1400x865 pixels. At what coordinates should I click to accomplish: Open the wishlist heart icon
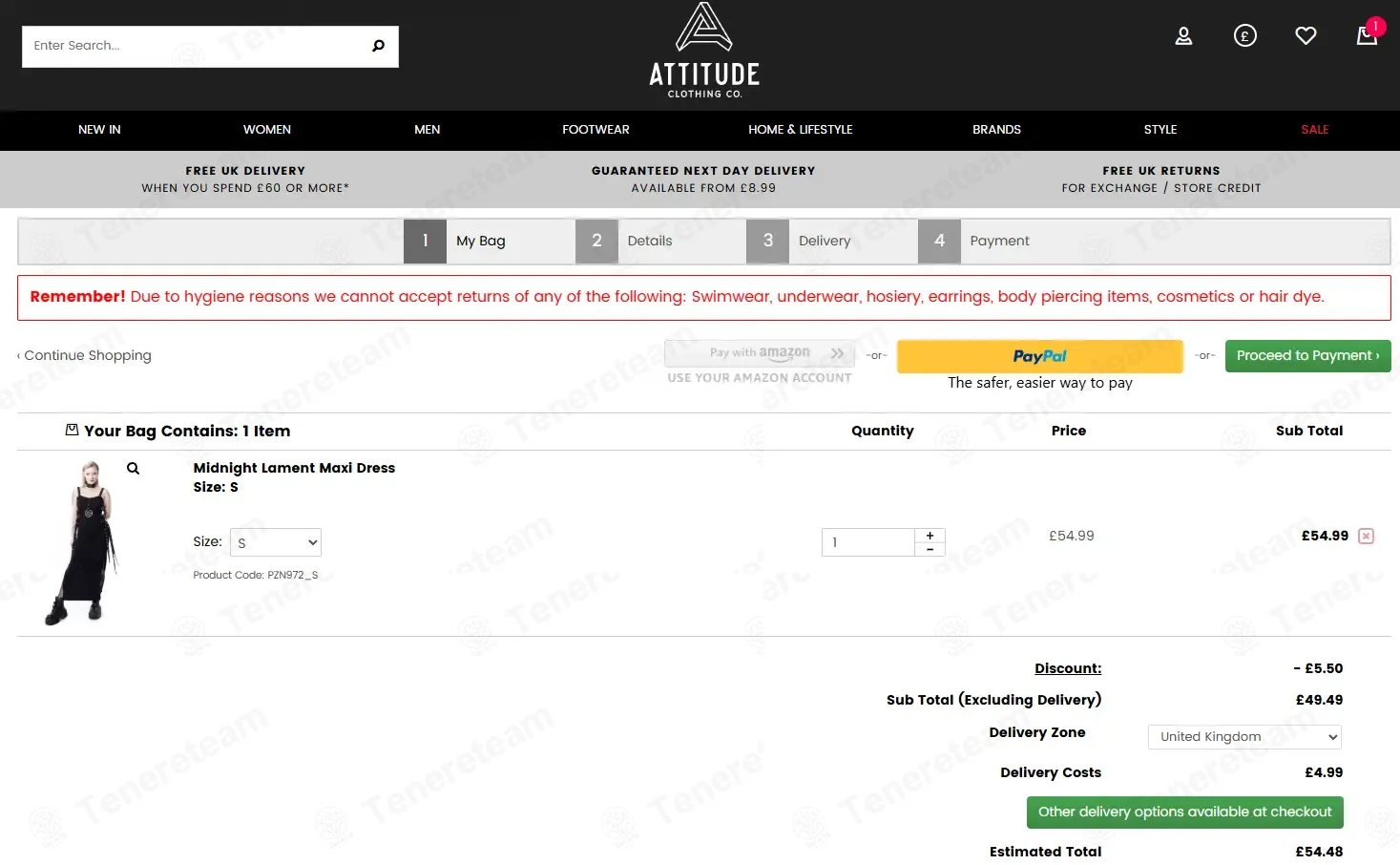1306,36
